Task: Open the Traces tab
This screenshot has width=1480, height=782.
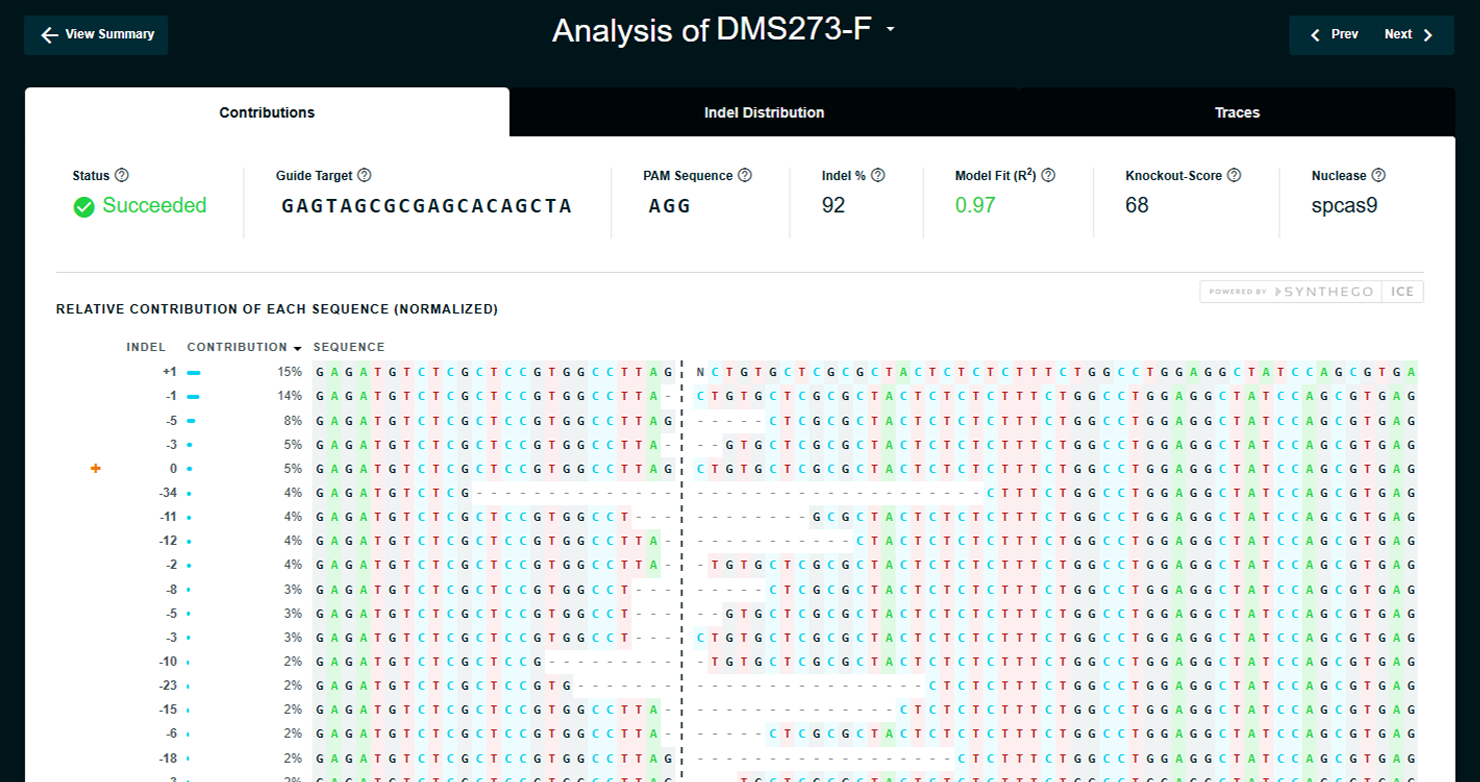Action: 1237,113
